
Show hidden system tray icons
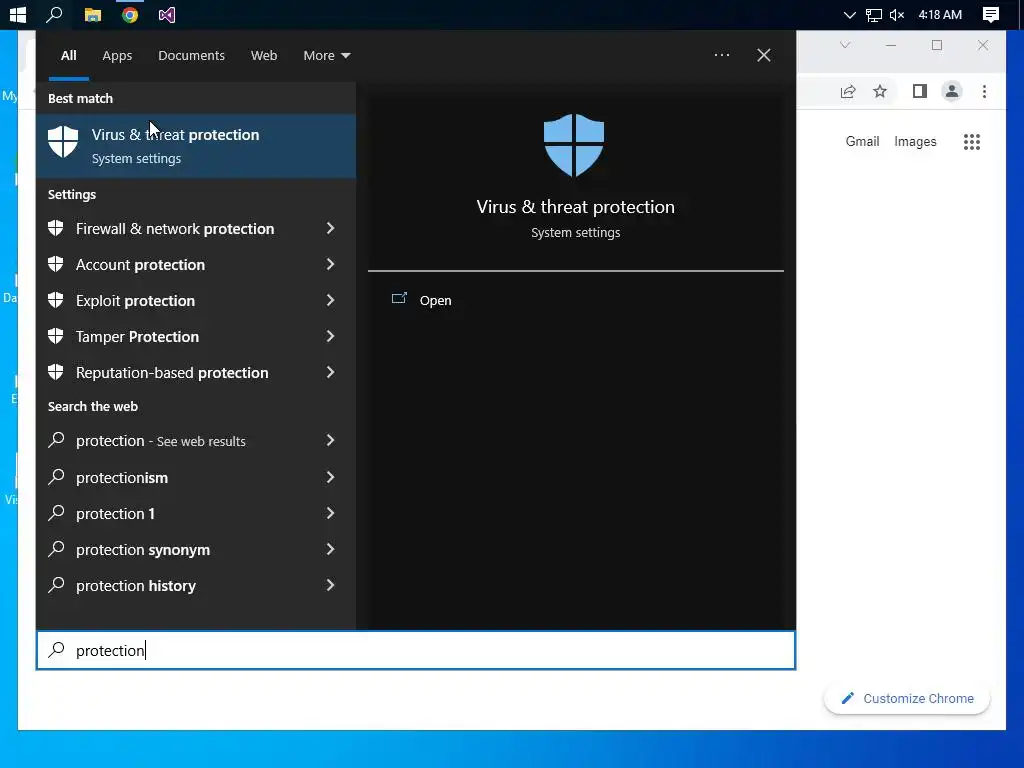[x=849, y=15]
